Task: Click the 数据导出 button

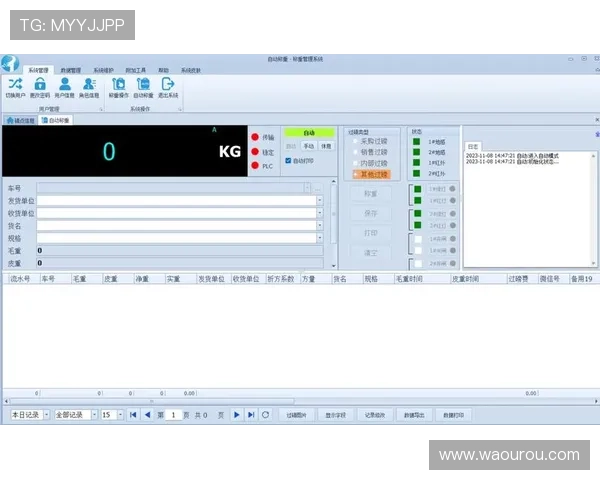Action: click(x=414, y=414)
